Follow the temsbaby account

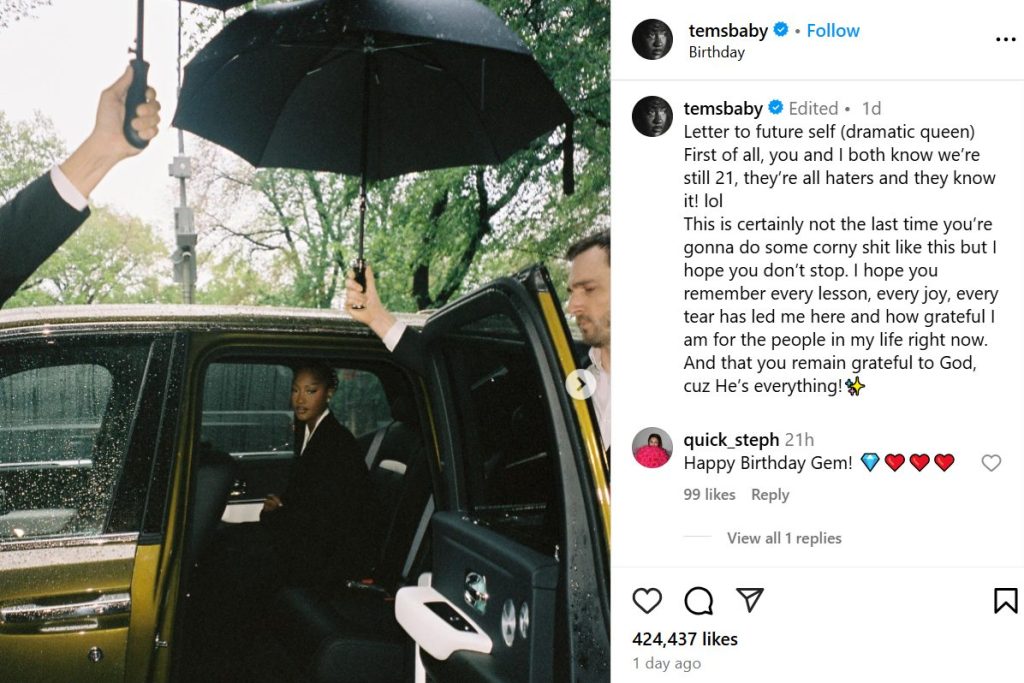[x=833, y=31]
